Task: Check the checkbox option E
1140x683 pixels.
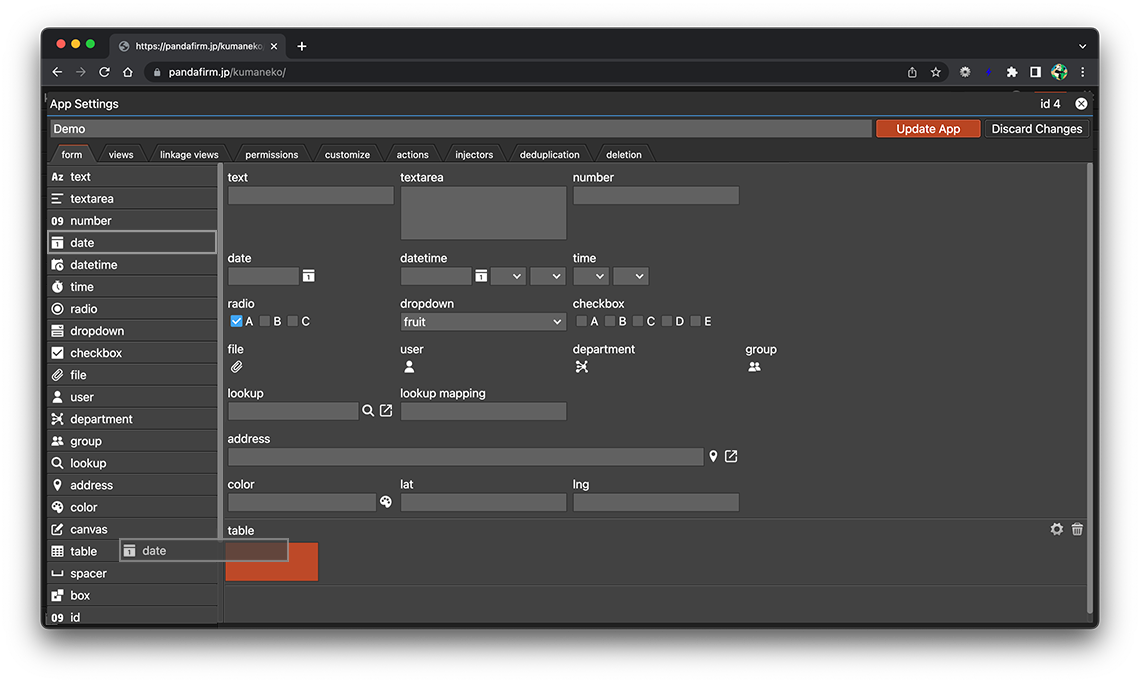Action: click(x=696, y=322)
